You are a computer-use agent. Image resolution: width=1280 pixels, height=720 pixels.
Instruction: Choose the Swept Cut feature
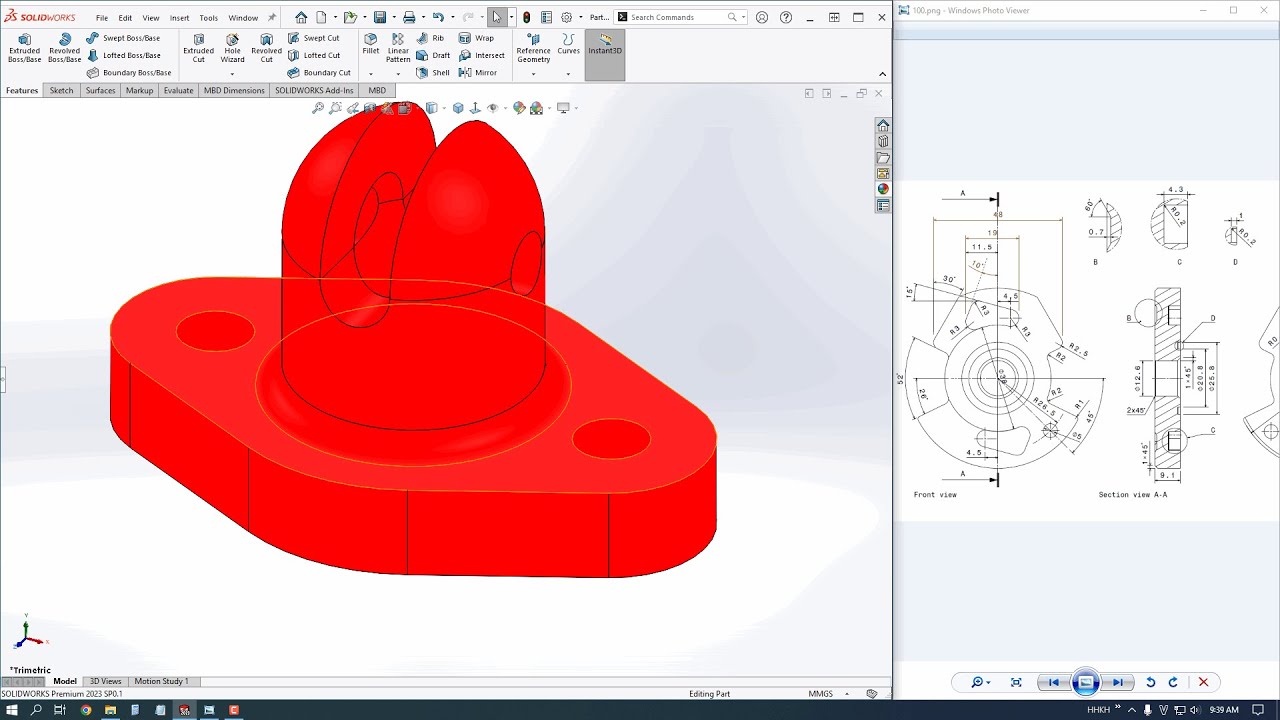click(x=313, y=38)
